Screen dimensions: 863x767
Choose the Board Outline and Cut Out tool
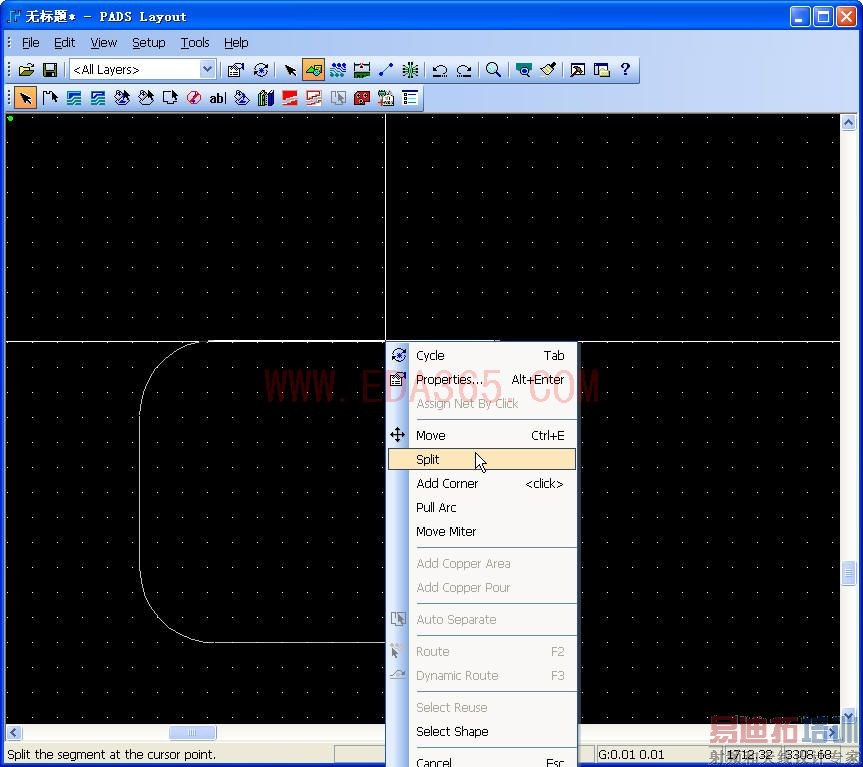tap(50, 98)
